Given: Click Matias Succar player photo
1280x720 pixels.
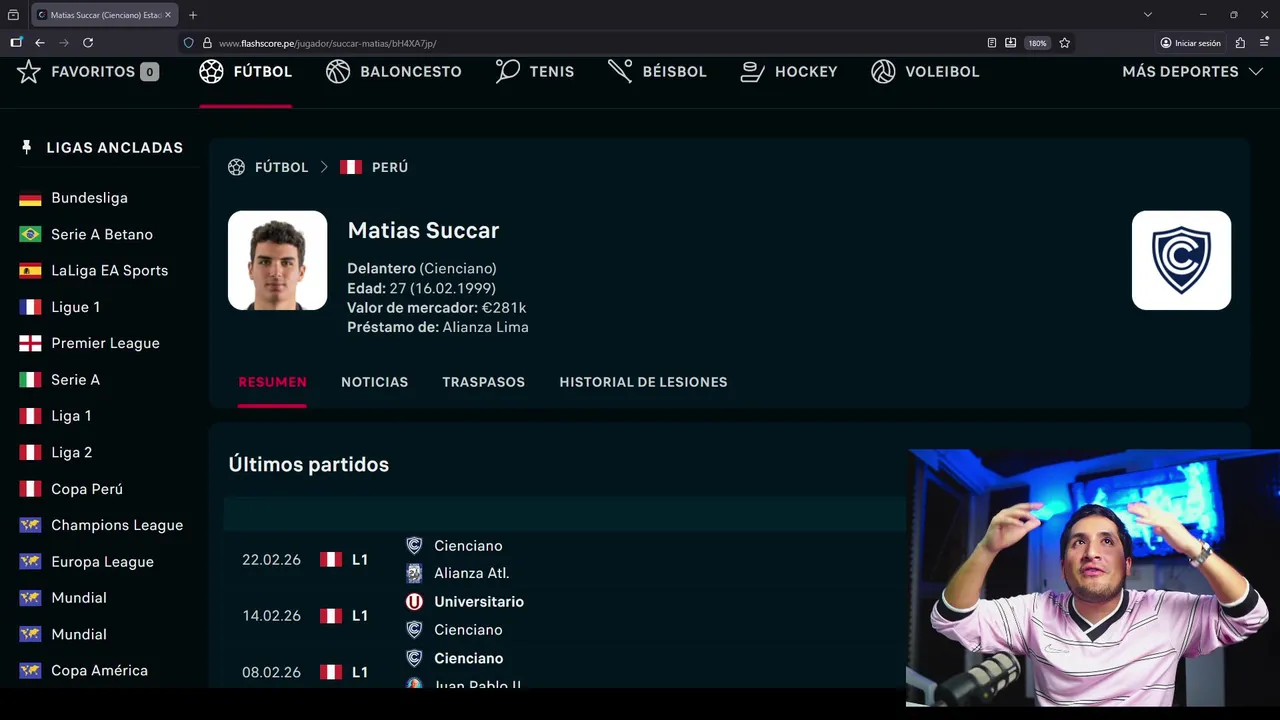Looking at the screenshot, I should click(x=277, y=260).
